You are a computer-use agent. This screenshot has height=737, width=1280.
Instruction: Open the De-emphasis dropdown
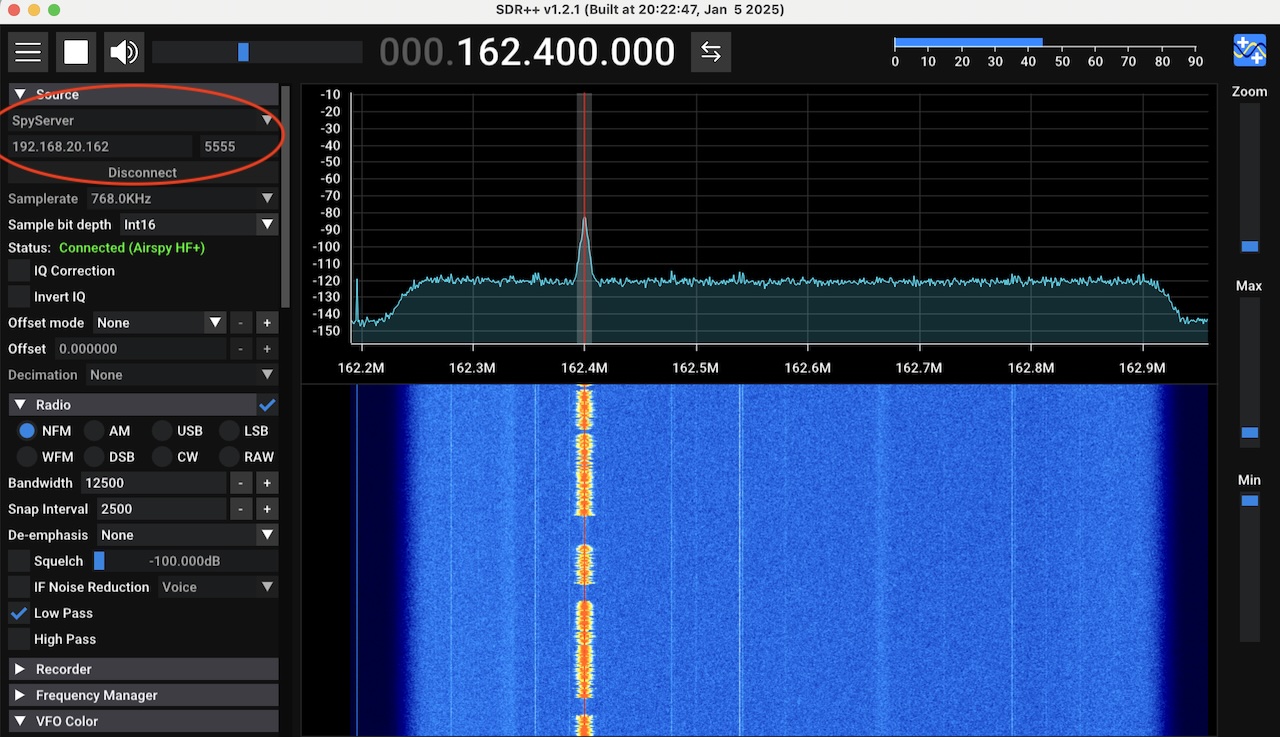pos(186,534)
